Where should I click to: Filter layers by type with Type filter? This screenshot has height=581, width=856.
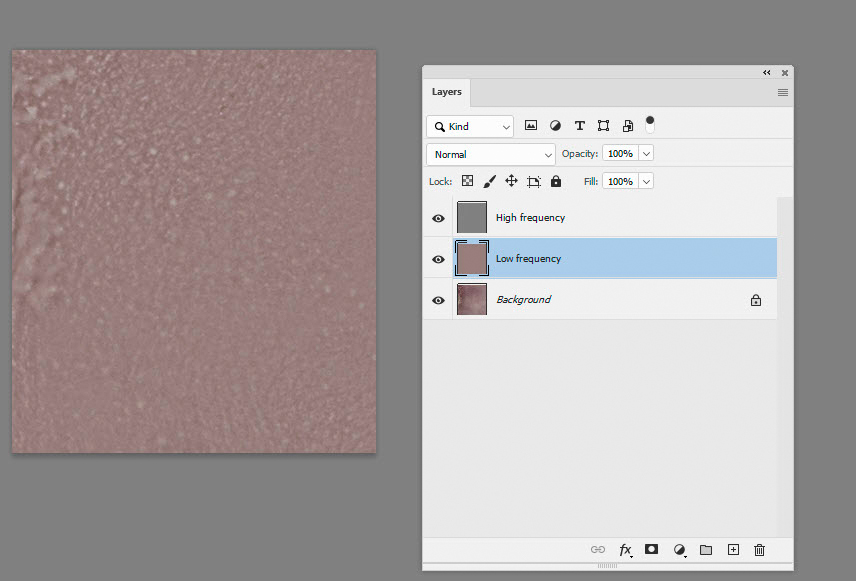tap(579, 125)
